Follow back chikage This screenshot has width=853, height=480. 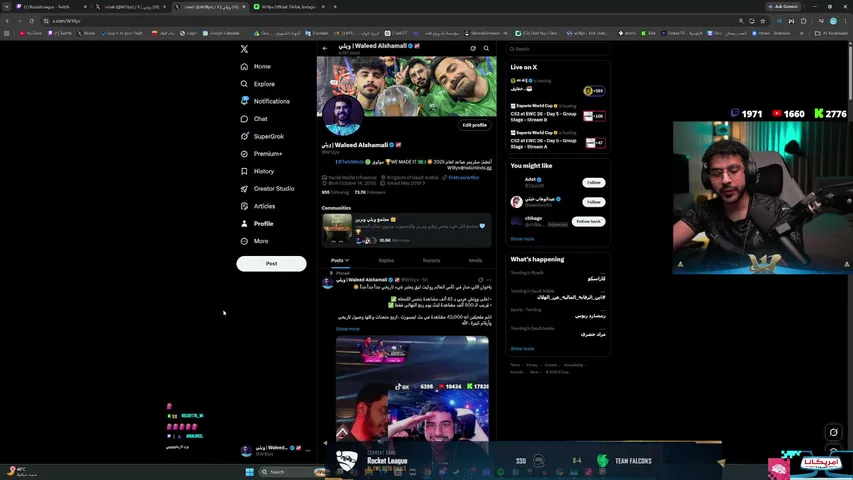click(x=588, y=221)
